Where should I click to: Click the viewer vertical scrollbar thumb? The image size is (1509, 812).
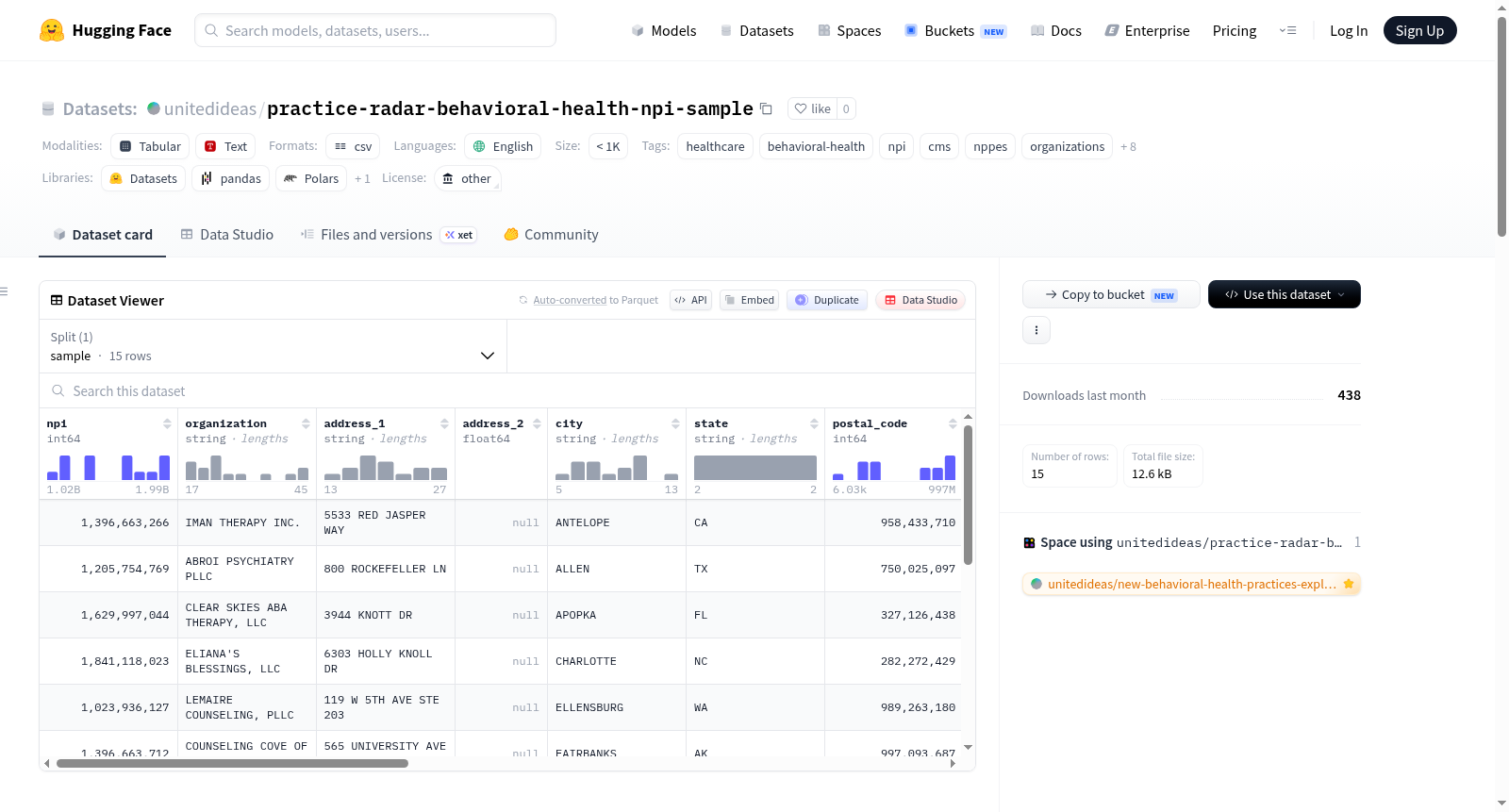coord(968,495)
